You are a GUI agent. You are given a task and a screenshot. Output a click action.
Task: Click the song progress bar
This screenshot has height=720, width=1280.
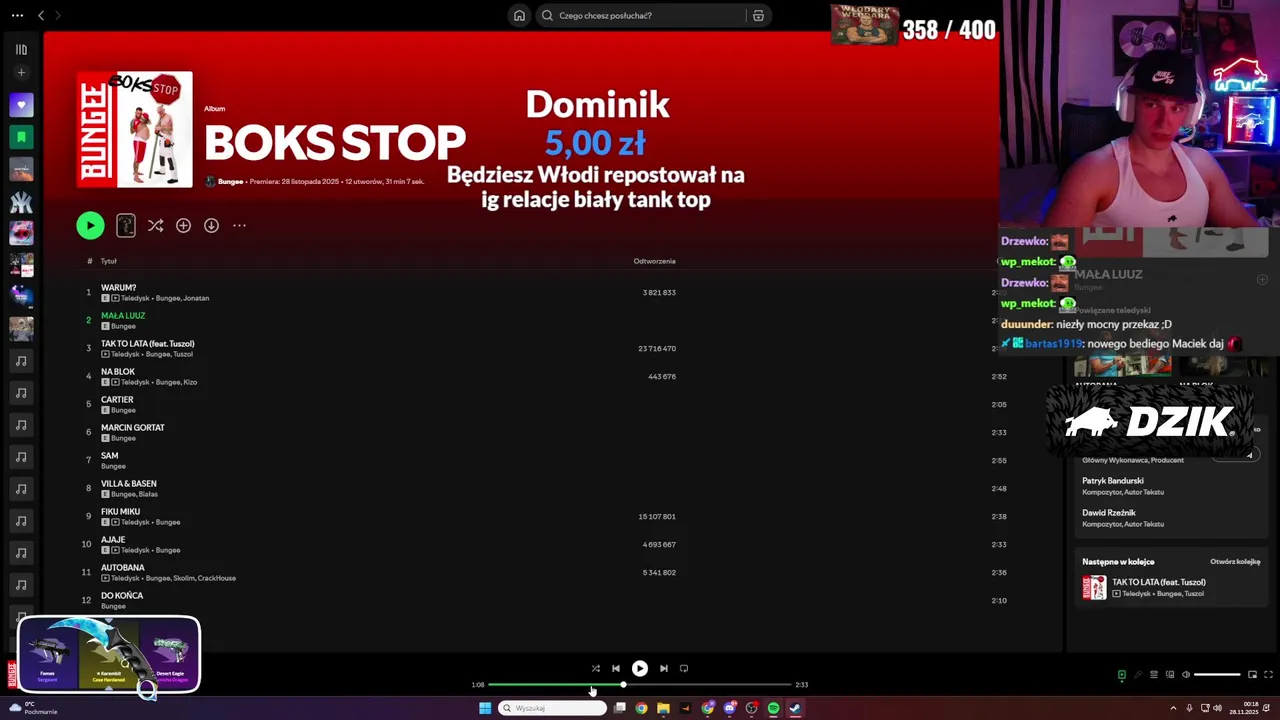coord(640,684)
